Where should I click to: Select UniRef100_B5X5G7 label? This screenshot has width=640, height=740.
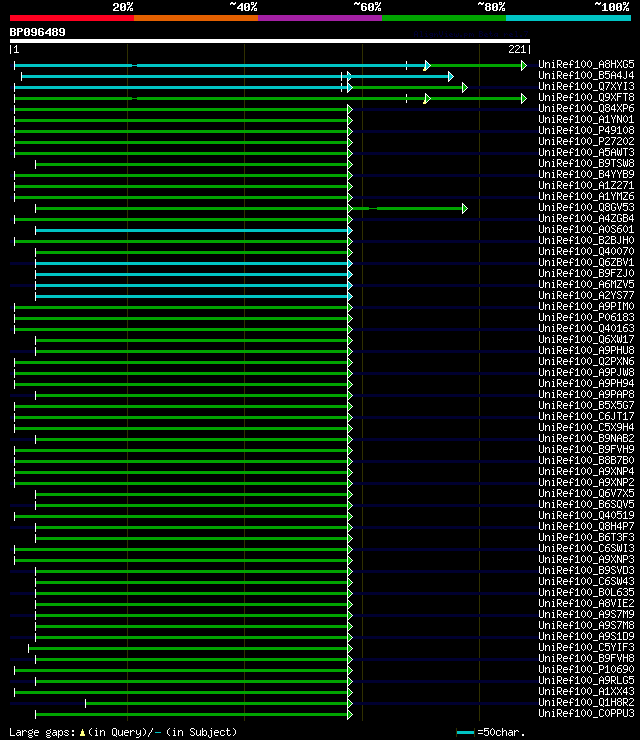pos(586,405)
